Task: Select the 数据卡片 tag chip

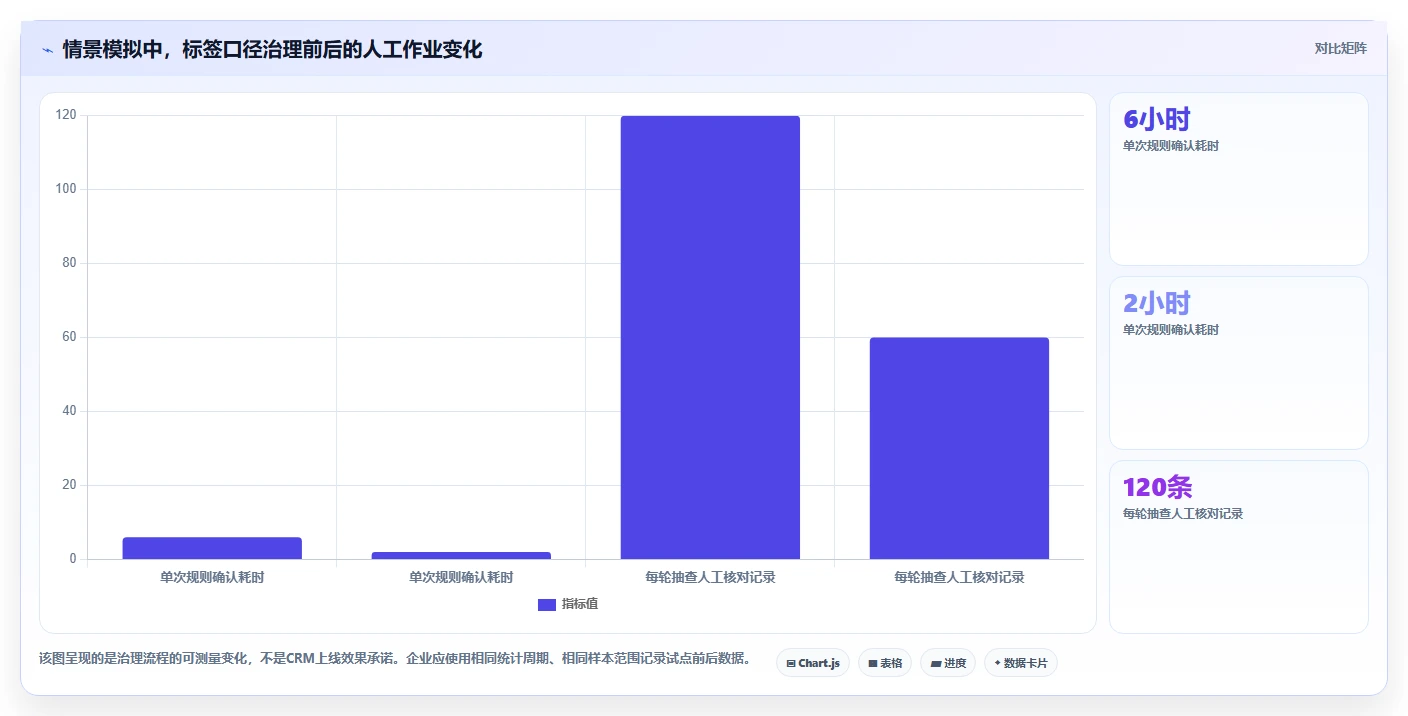Action: [x=1021, y=663]
